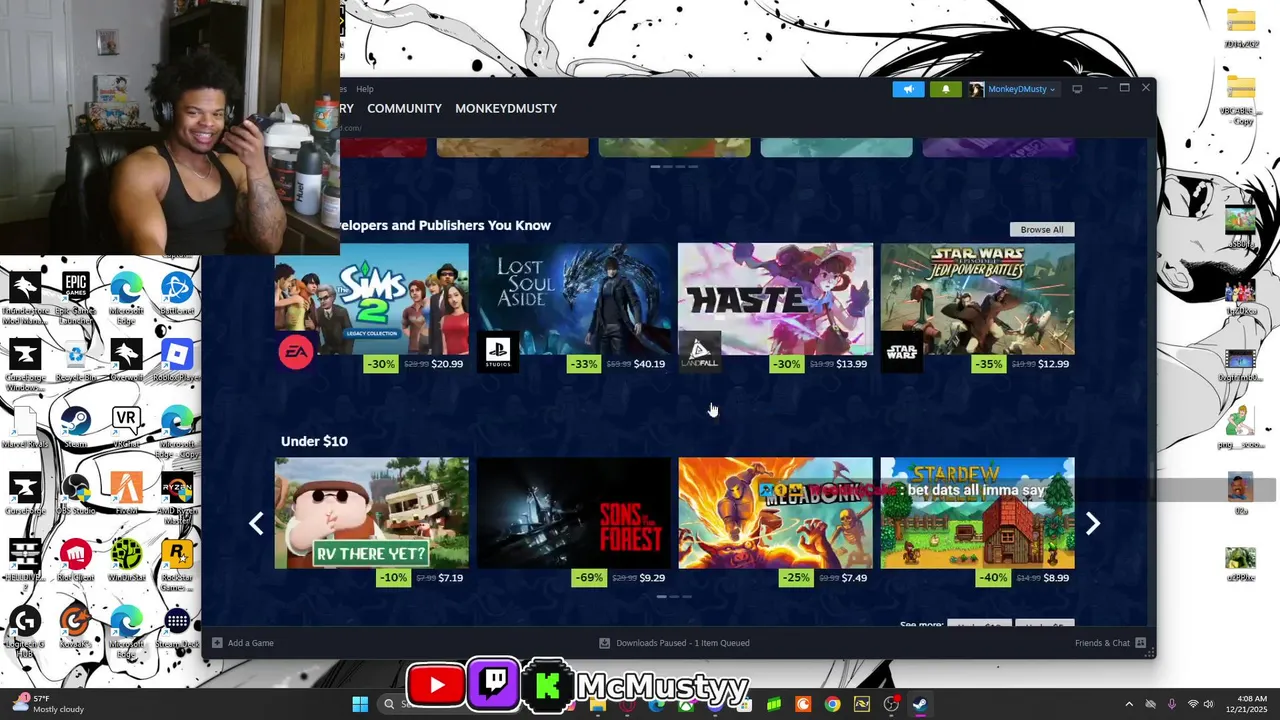
Task: Open Rockstar Games Launcher desktop icon
Action: (x=177, y=565)
